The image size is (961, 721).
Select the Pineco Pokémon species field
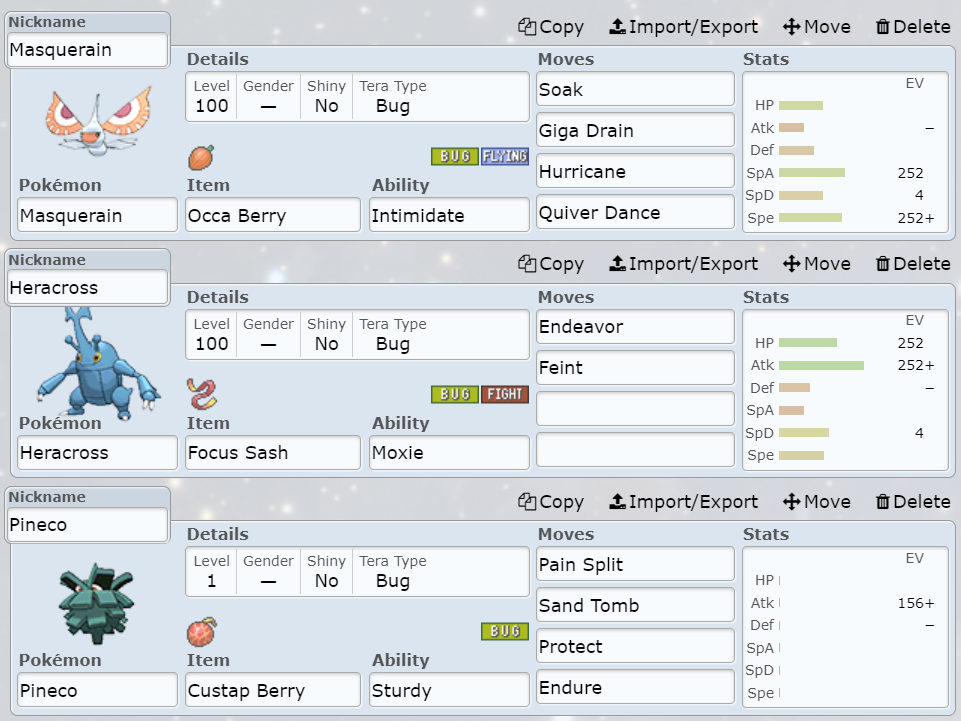click(97, 690)
